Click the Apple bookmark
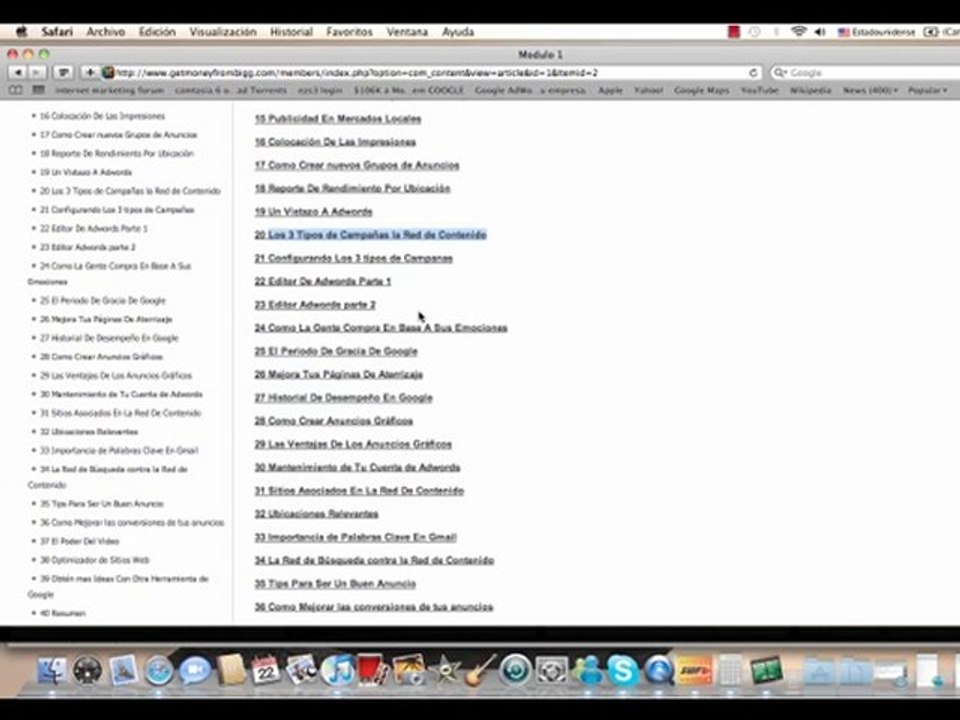This screenshot has width=960, height=720. (610, 91)
